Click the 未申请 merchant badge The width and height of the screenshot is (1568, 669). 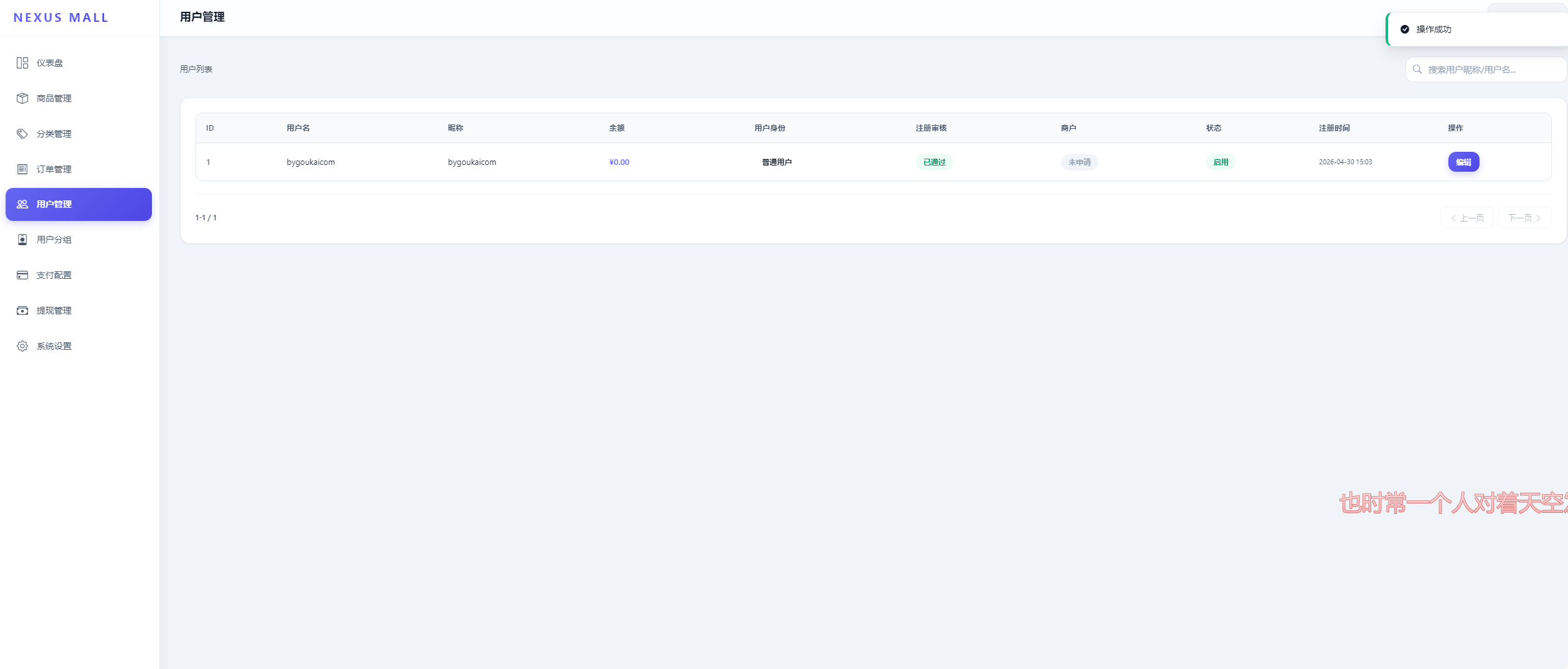tap(1079, 162)
